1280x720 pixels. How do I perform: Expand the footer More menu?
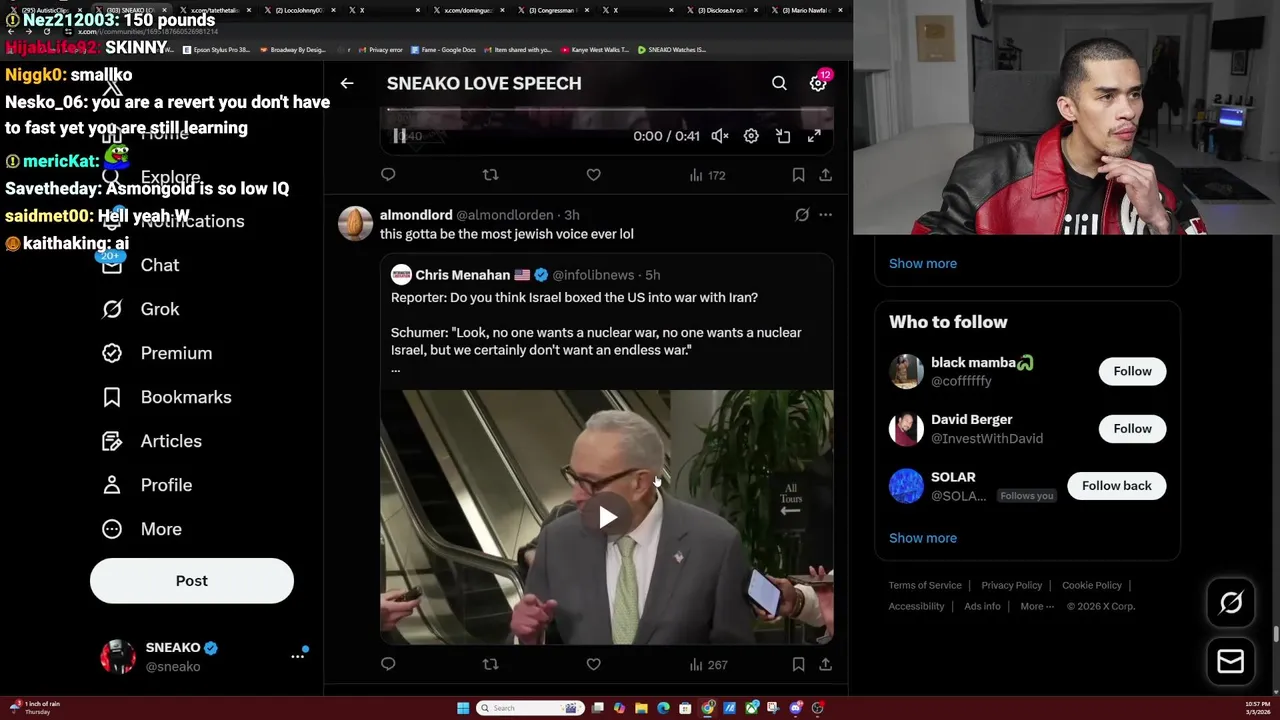[1037, 606]
